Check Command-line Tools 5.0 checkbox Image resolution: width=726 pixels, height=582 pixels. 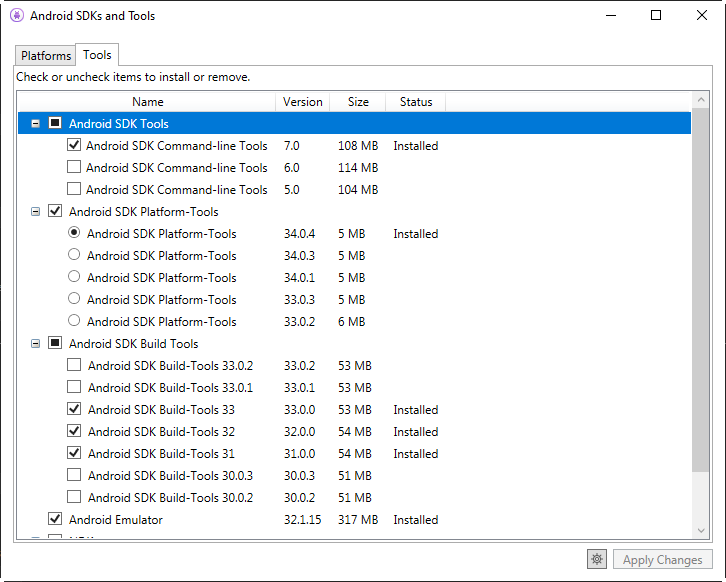click(74, 189)
